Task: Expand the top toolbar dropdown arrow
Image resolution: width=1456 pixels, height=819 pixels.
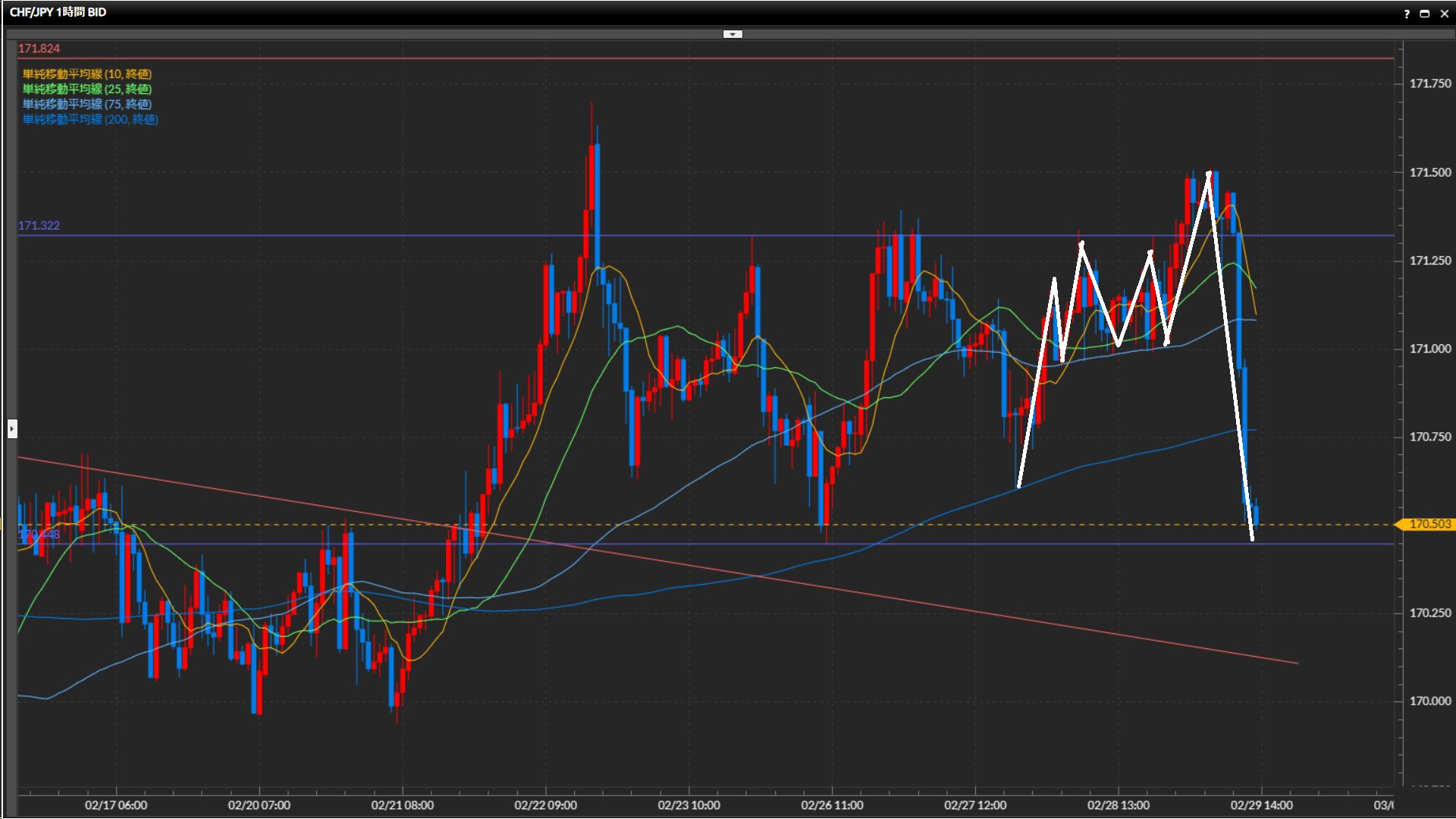Action: tap(733, 34)
